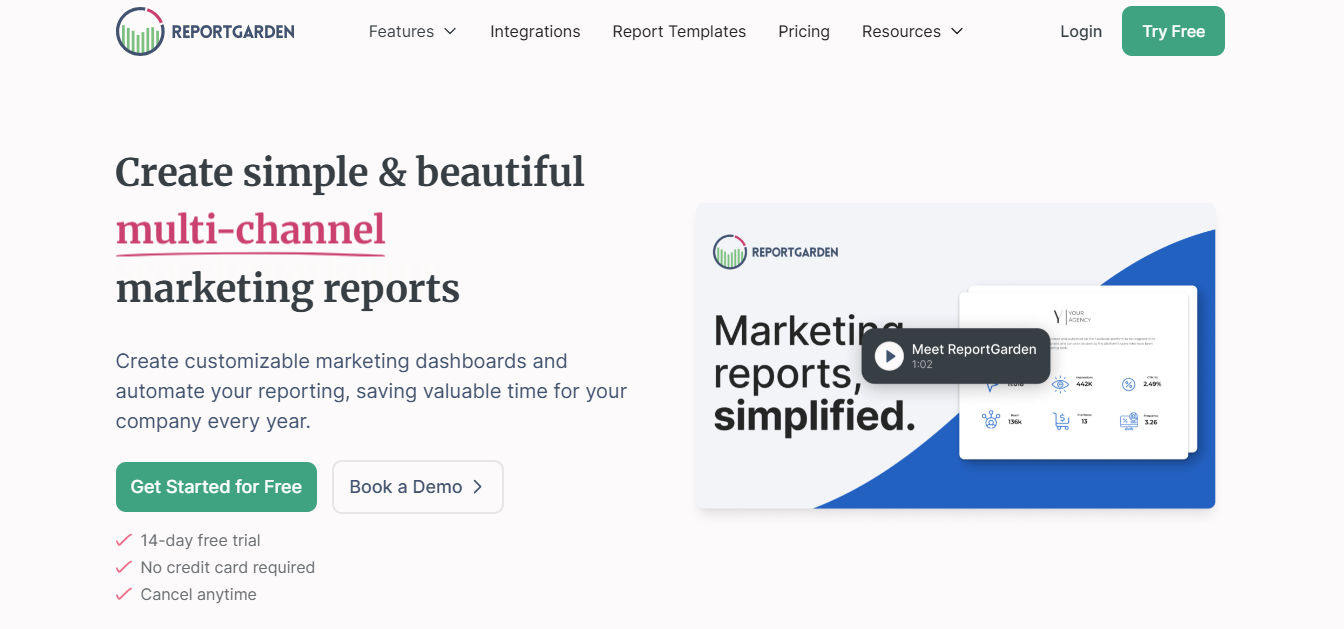This screenshot has height=629, width=1344.
Task: Click the Frequency monitor icon showing 3.26
Action: 1129,421
